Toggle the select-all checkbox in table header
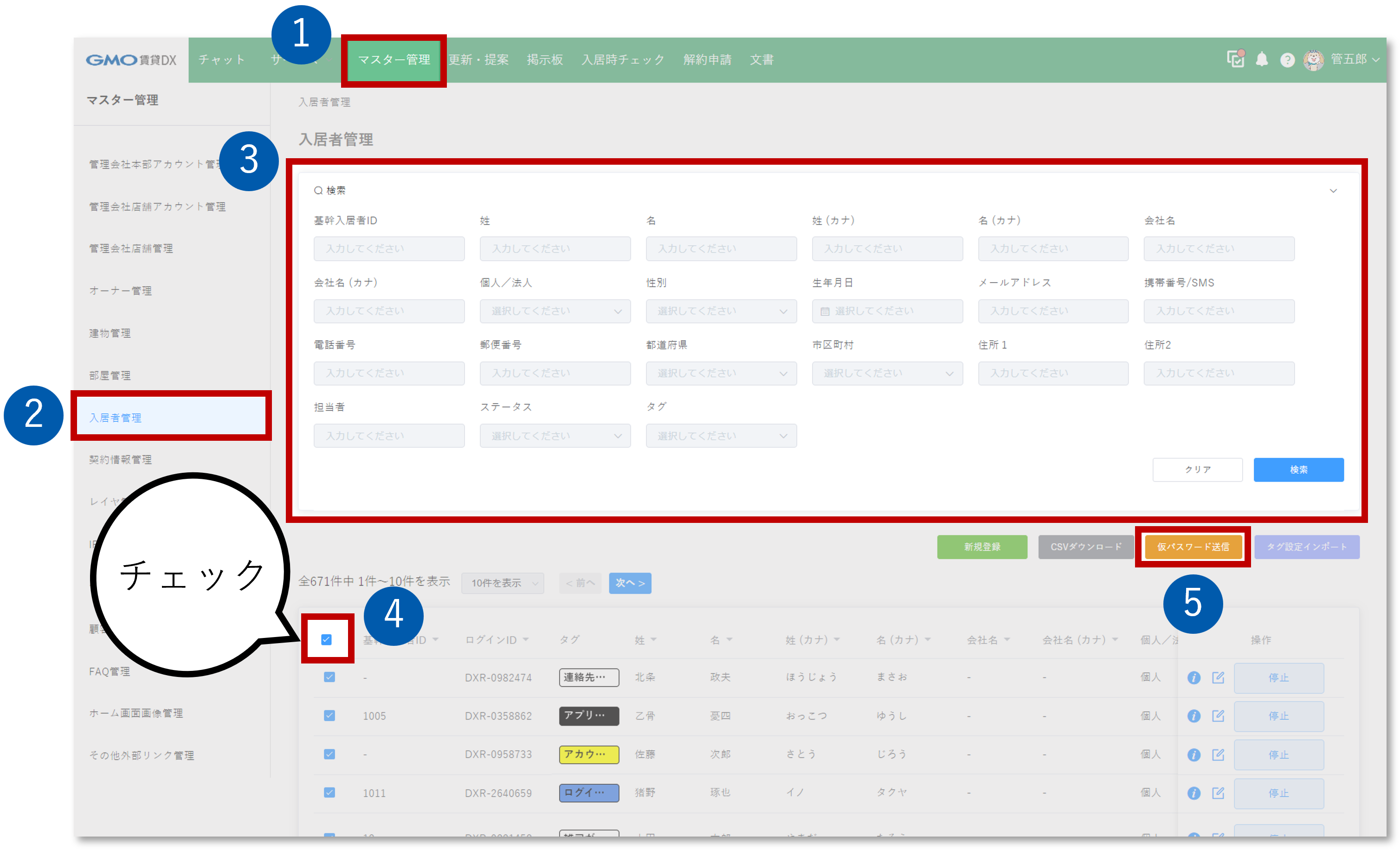The width and height of the screenshot is (1400, 850). pos(326,640)
